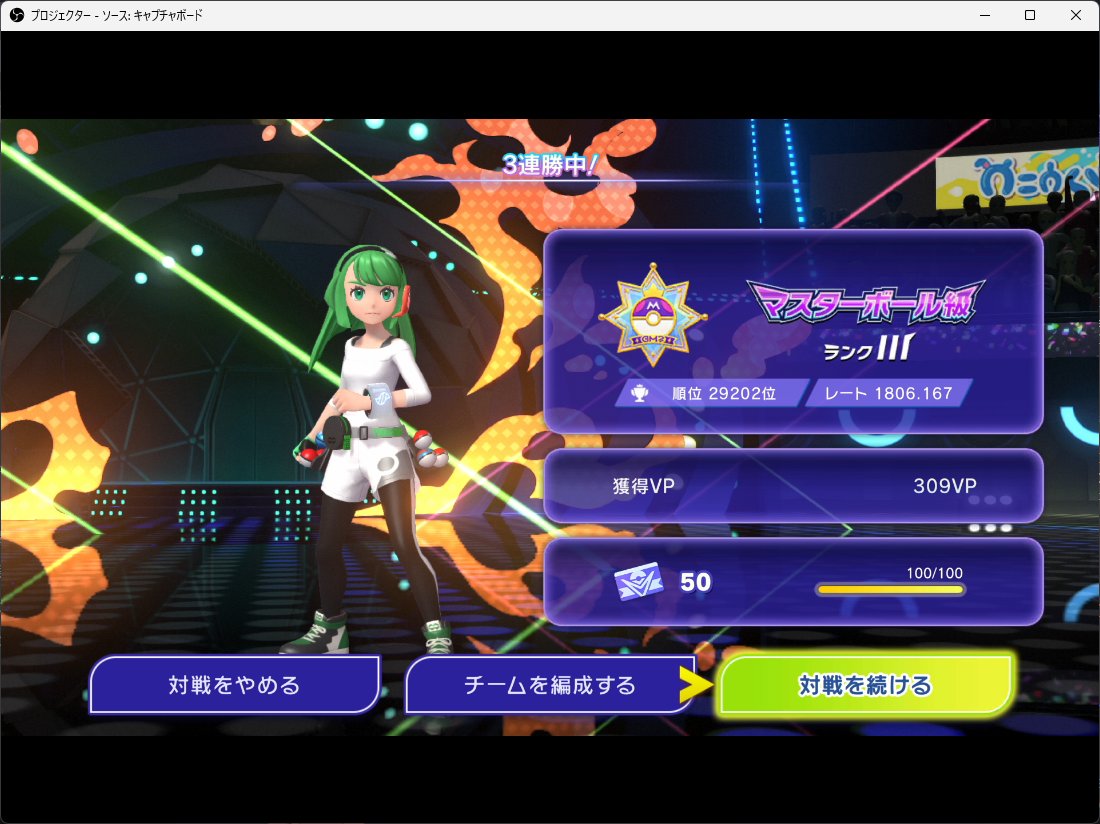This screenshot has width=1100, height=824.
Task: Click the 順位 29202位 ranking text
Action: point(724,393)
